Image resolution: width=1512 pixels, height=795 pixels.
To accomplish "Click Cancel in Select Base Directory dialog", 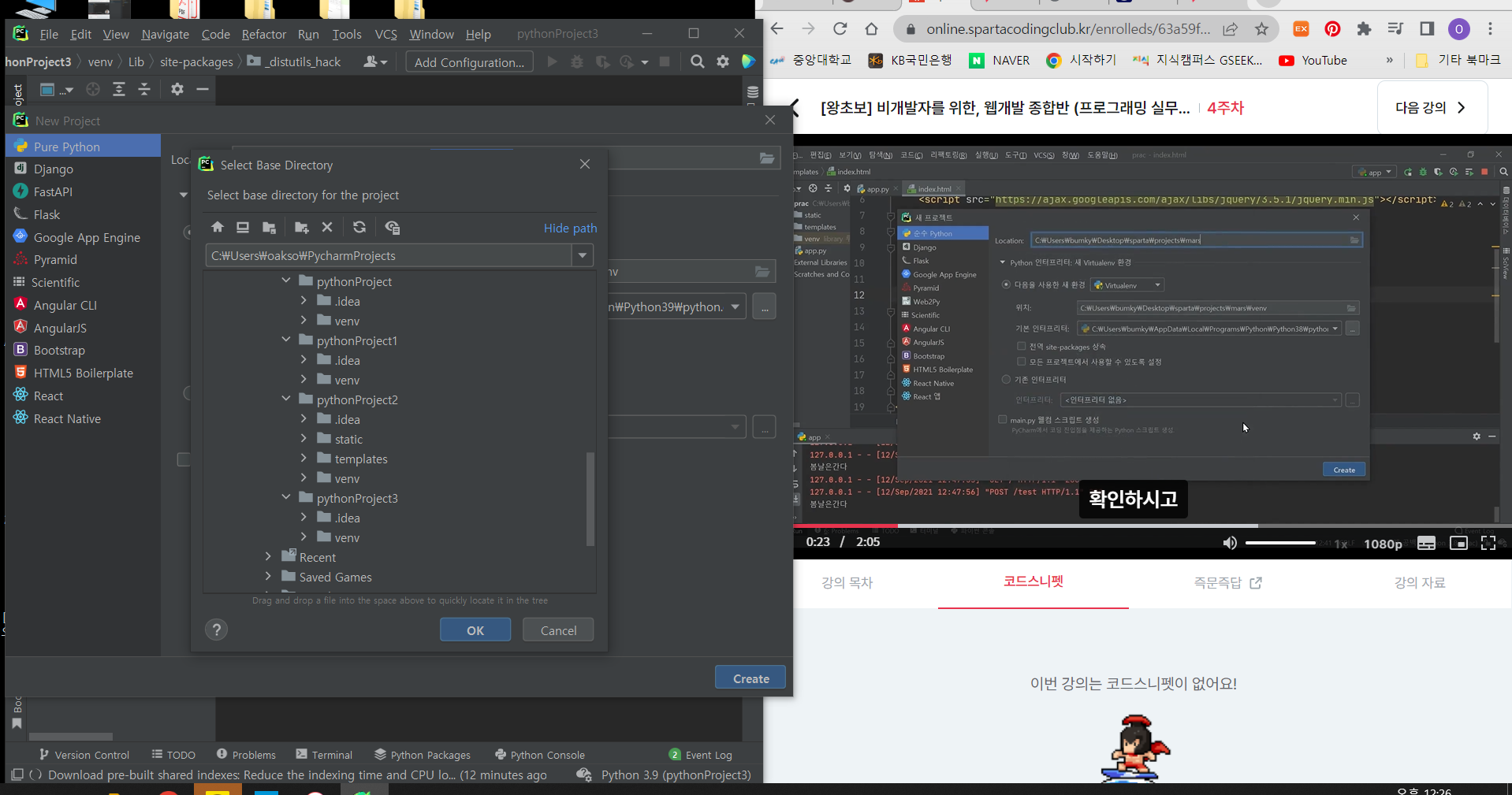I will click(x=558, y=630).
